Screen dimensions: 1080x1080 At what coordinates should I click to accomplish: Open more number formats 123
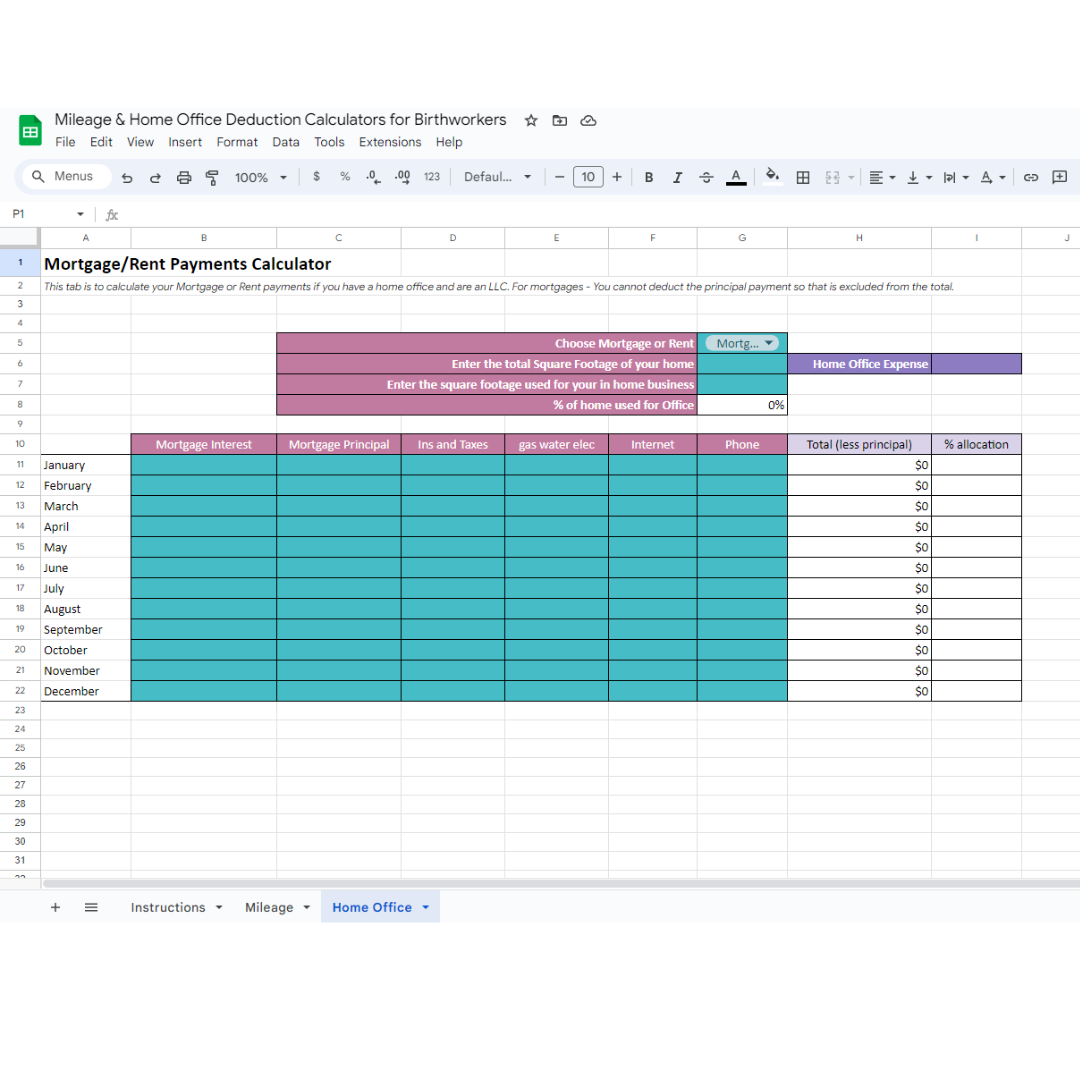point(432,177)
